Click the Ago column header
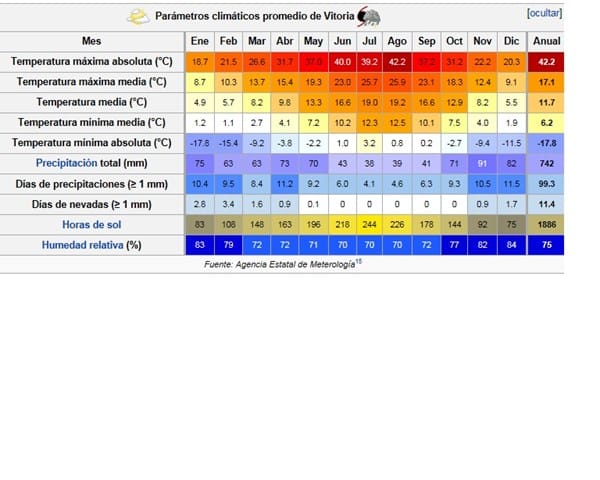The height and width of the screenshot is (480, 600). [397, 41]
